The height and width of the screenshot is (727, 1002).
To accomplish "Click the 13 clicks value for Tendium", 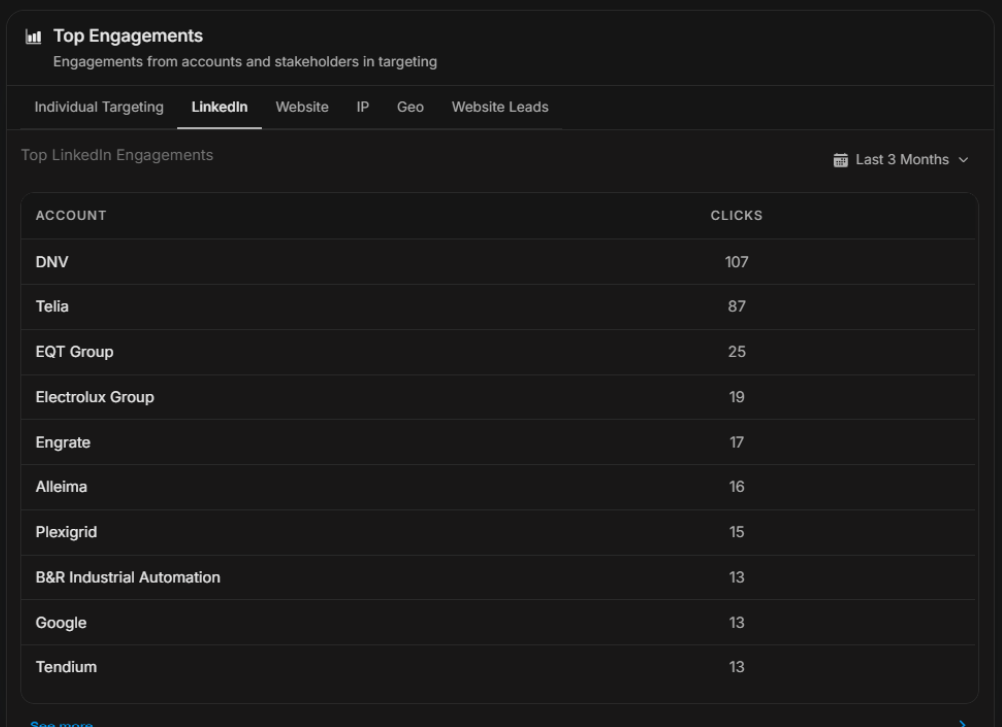I will click(x=736, y=667).
